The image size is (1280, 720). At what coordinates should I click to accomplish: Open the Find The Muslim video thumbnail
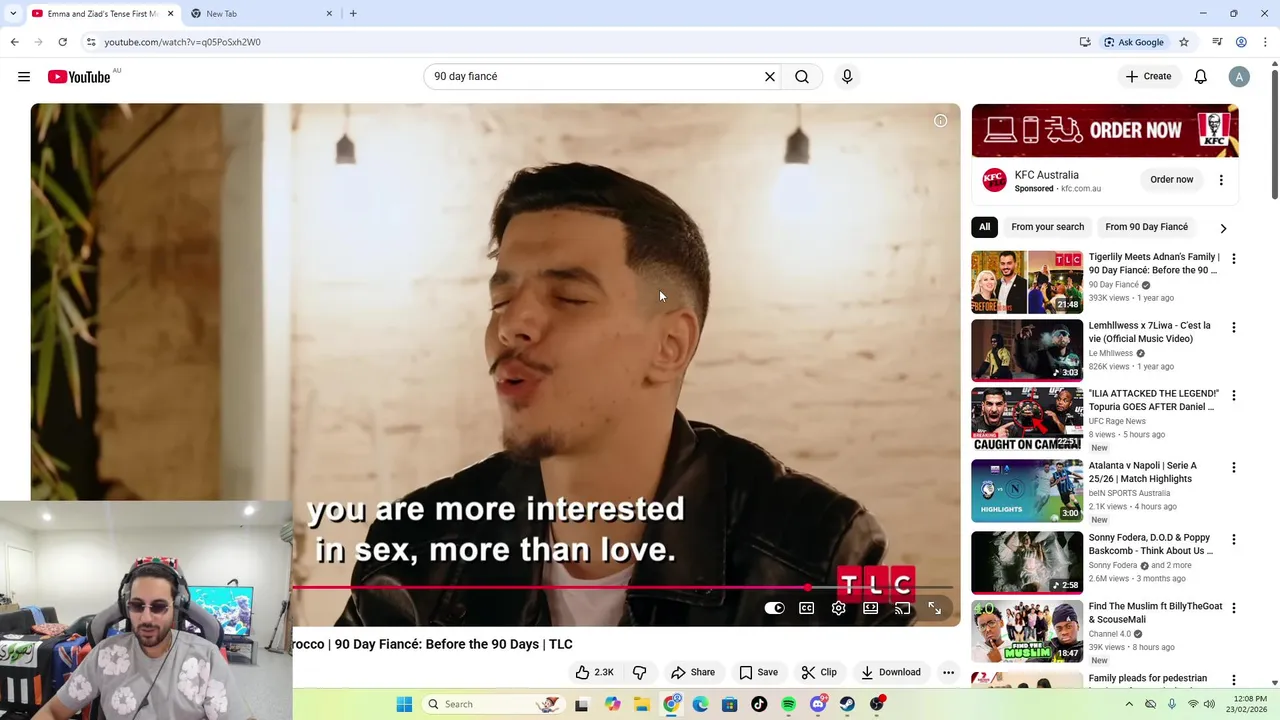[x=1027, y=630]
